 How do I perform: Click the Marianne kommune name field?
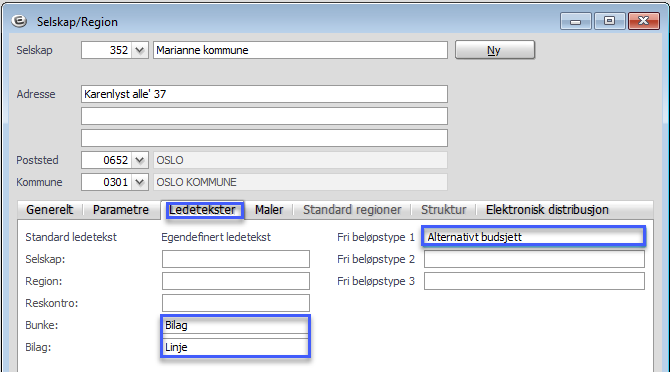(300, 50)
